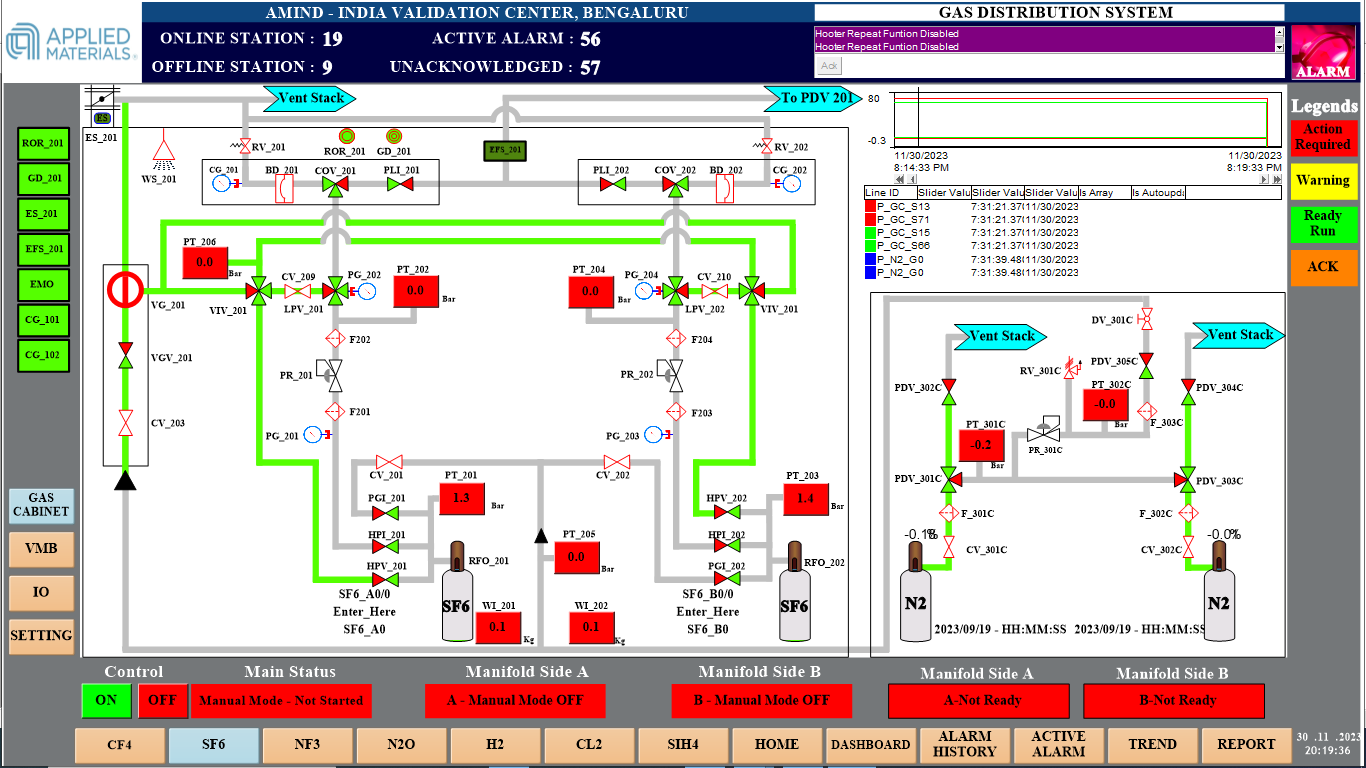Screen dimensions: 1366x768
Task: Select the P_GC_S13 trend line row
Action: click(972, 206)
